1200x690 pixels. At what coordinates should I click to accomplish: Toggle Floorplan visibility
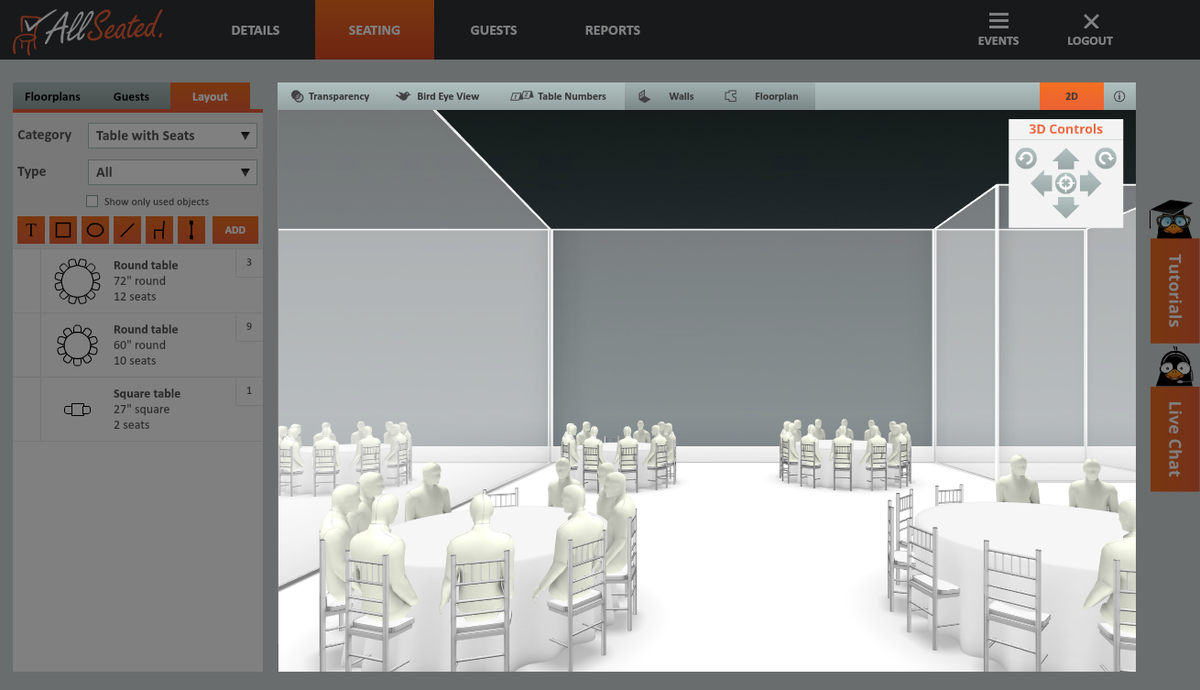tap(761, 97)
